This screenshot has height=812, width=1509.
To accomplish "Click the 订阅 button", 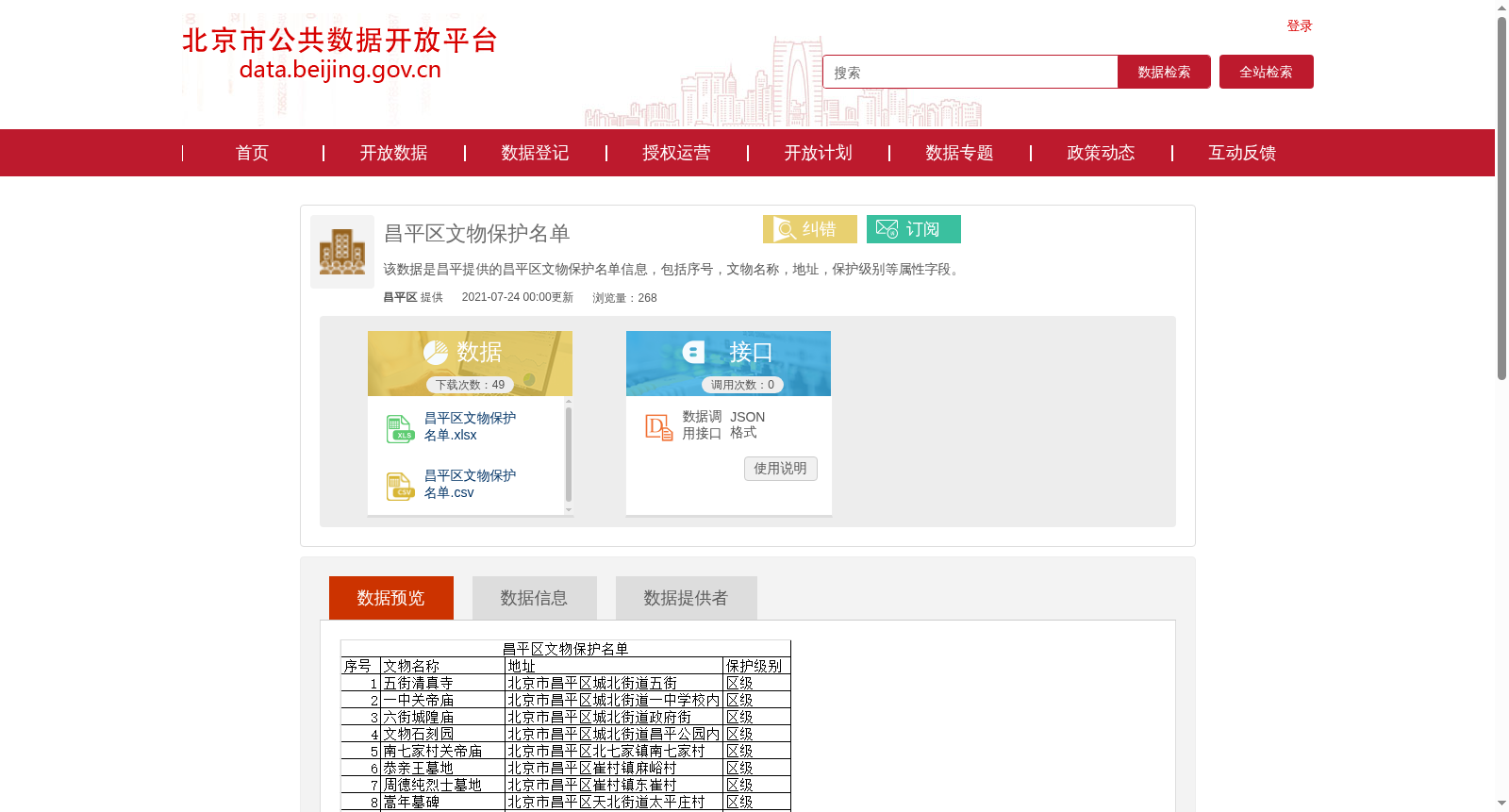I will pos(914,229).
